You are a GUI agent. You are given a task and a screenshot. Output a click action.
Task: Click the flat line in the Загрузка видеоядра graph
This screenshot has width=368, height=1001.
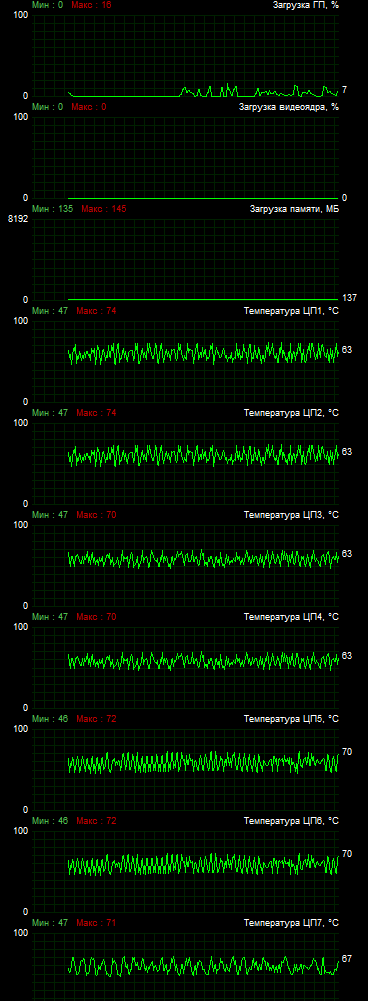click(x=203, y=198)
